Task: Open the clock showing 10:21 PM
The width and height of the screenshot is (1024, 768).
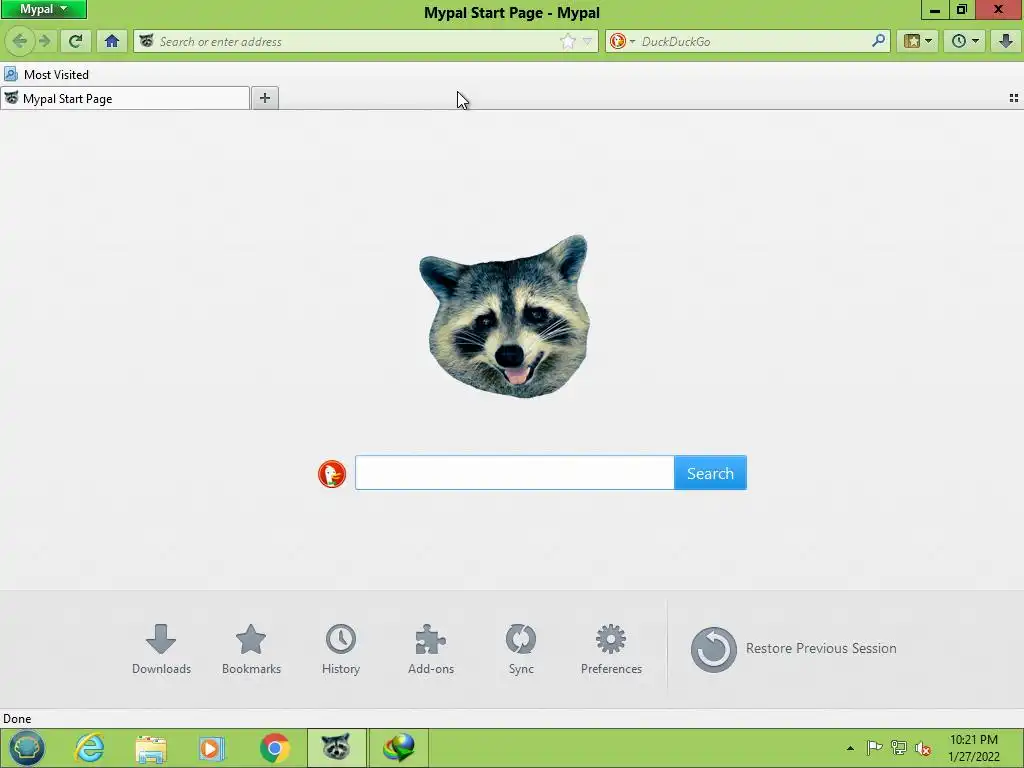Action: [x=974, y=748]
